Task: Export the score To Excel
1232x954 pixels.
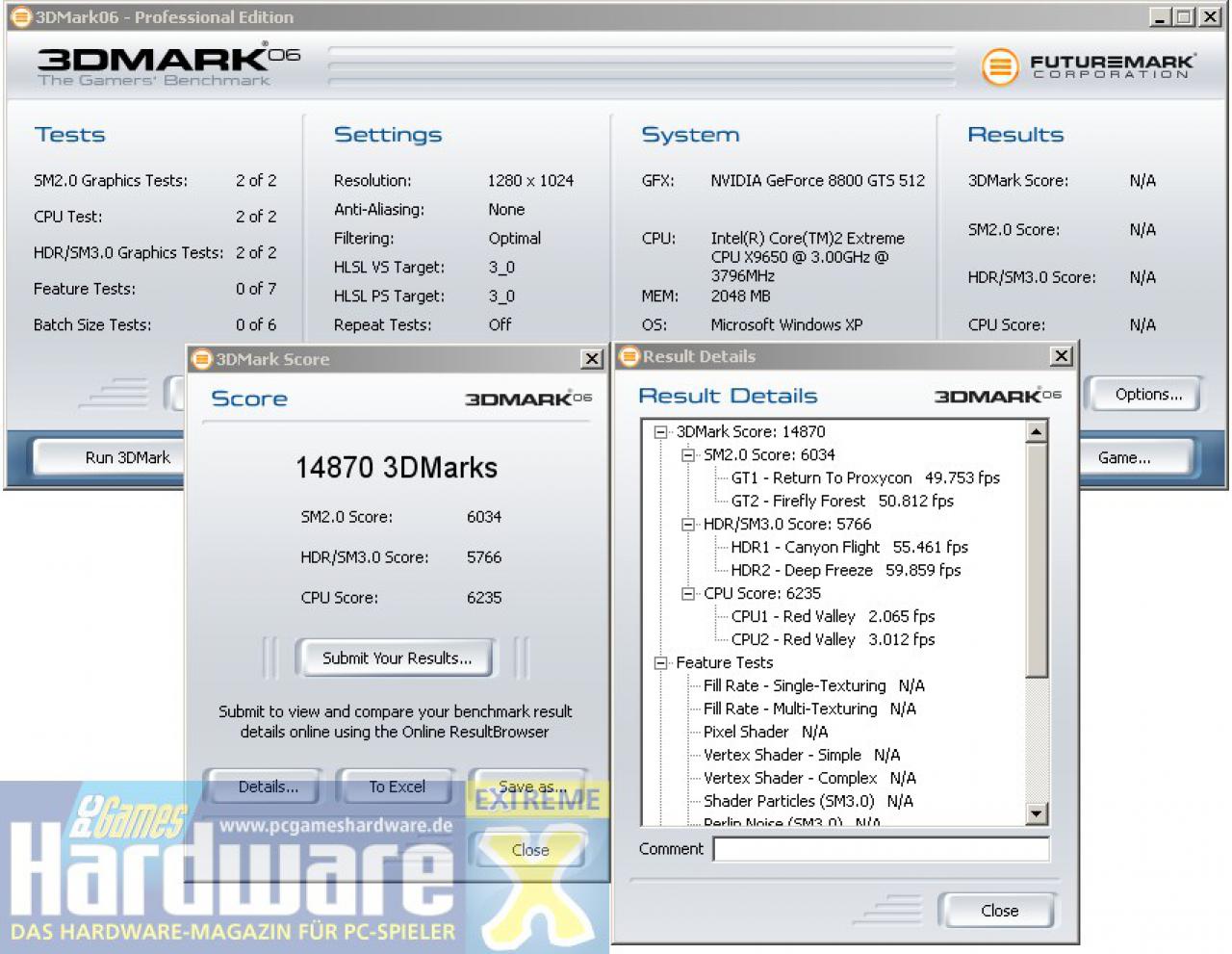Action: 397,787
